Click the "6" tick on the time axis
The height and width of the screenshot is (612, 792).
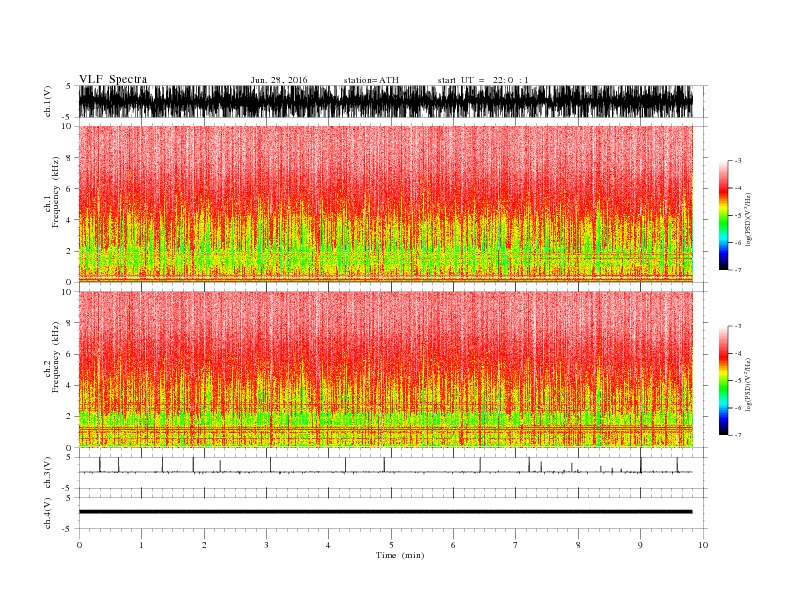click(x=453, y=545)
